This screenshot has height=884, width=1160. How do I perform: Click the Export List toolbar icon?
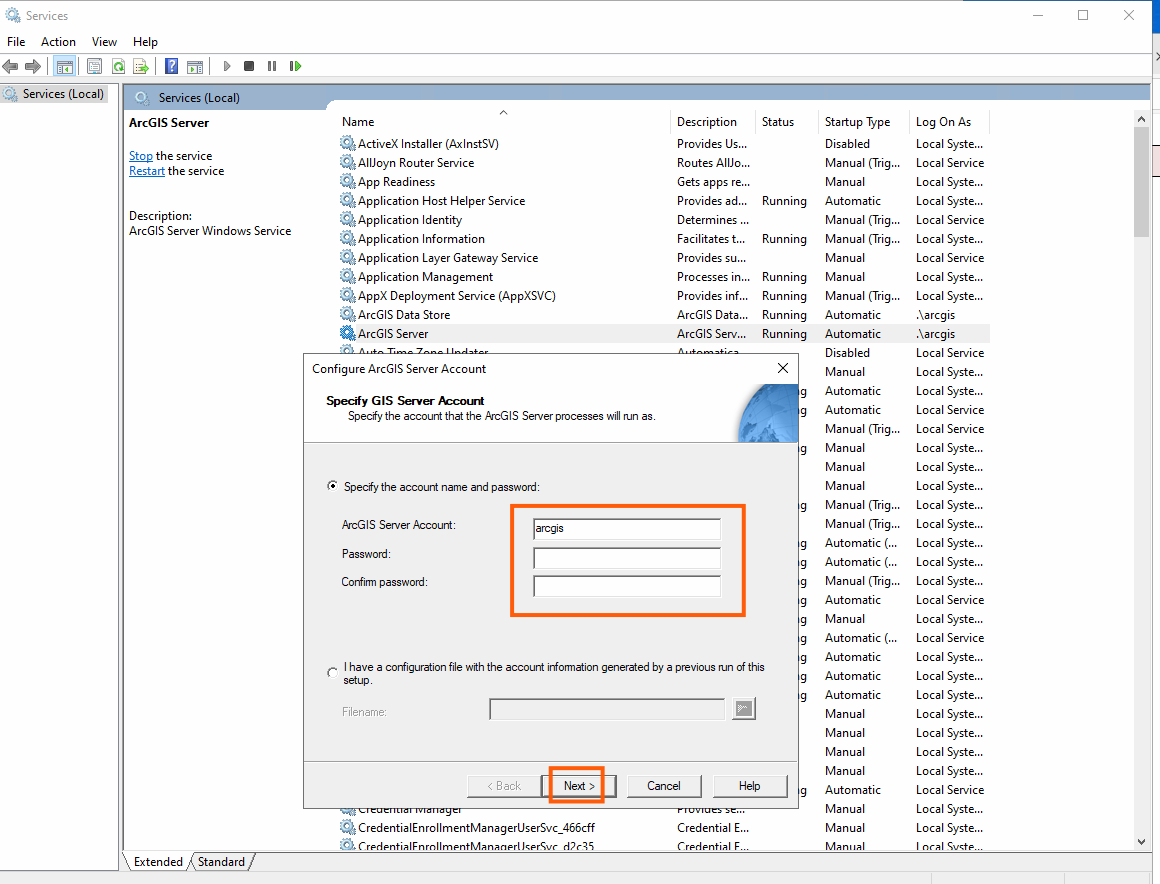pos(141,67)
